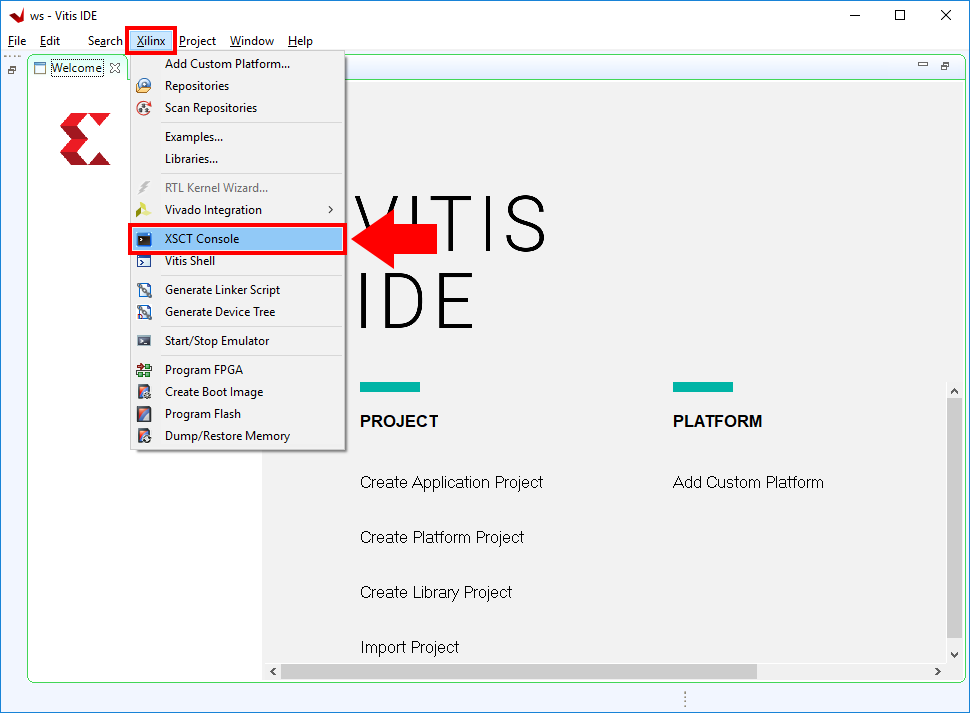Click the XSCT Console terminal icon
The image size is (970, 713).
(144, 239)
